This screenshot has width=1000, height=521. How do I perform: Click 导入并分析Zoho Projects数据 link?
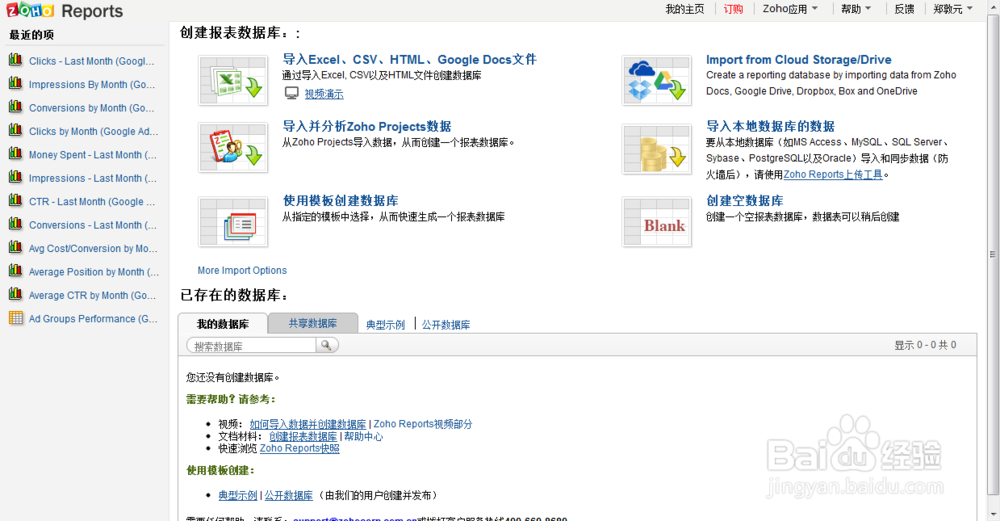click(x=367, y=126)
